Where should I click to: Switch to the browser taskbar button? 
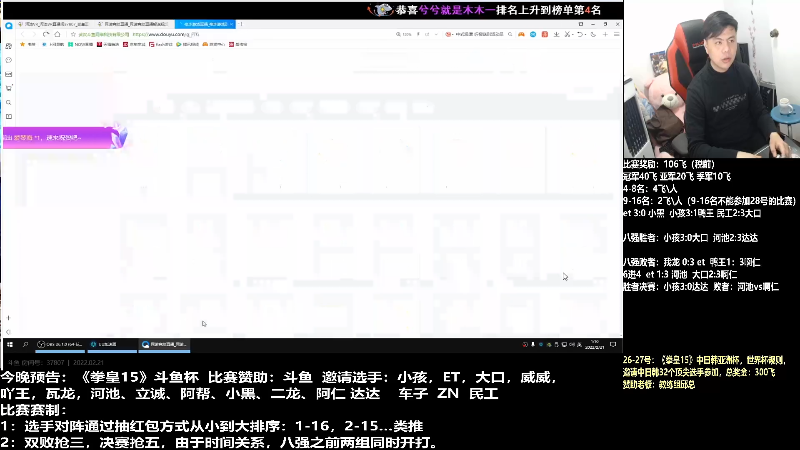tap(164, 344)
